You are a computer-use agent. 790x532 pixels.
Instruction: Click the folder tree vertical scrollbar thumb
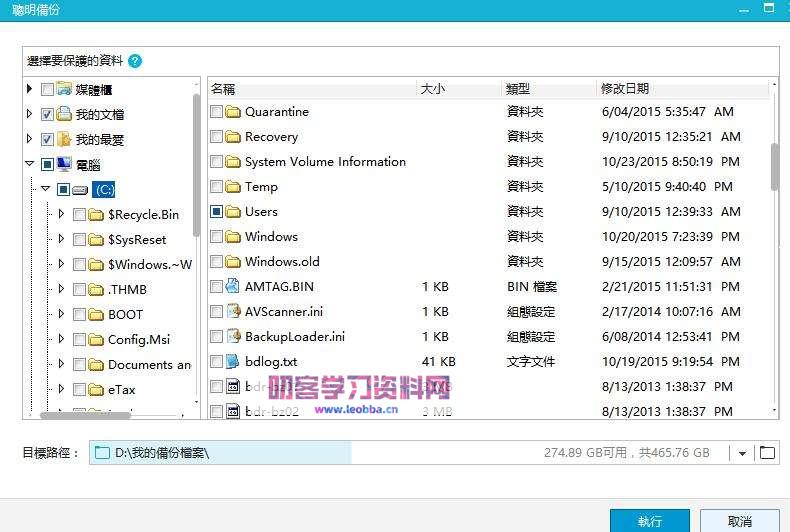click(x=196, y=165)
